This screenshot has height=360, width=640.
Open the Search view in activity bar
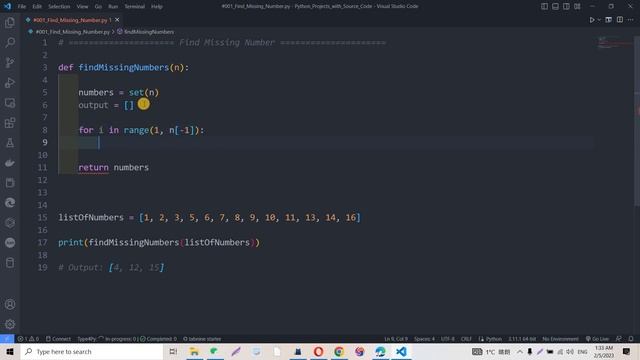click(x=10, y=42)
